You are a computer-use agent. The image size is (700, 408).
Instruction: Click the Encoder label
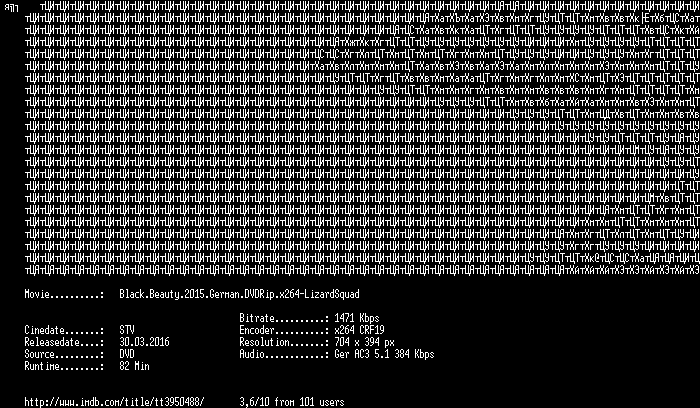[x=284, y=330]
